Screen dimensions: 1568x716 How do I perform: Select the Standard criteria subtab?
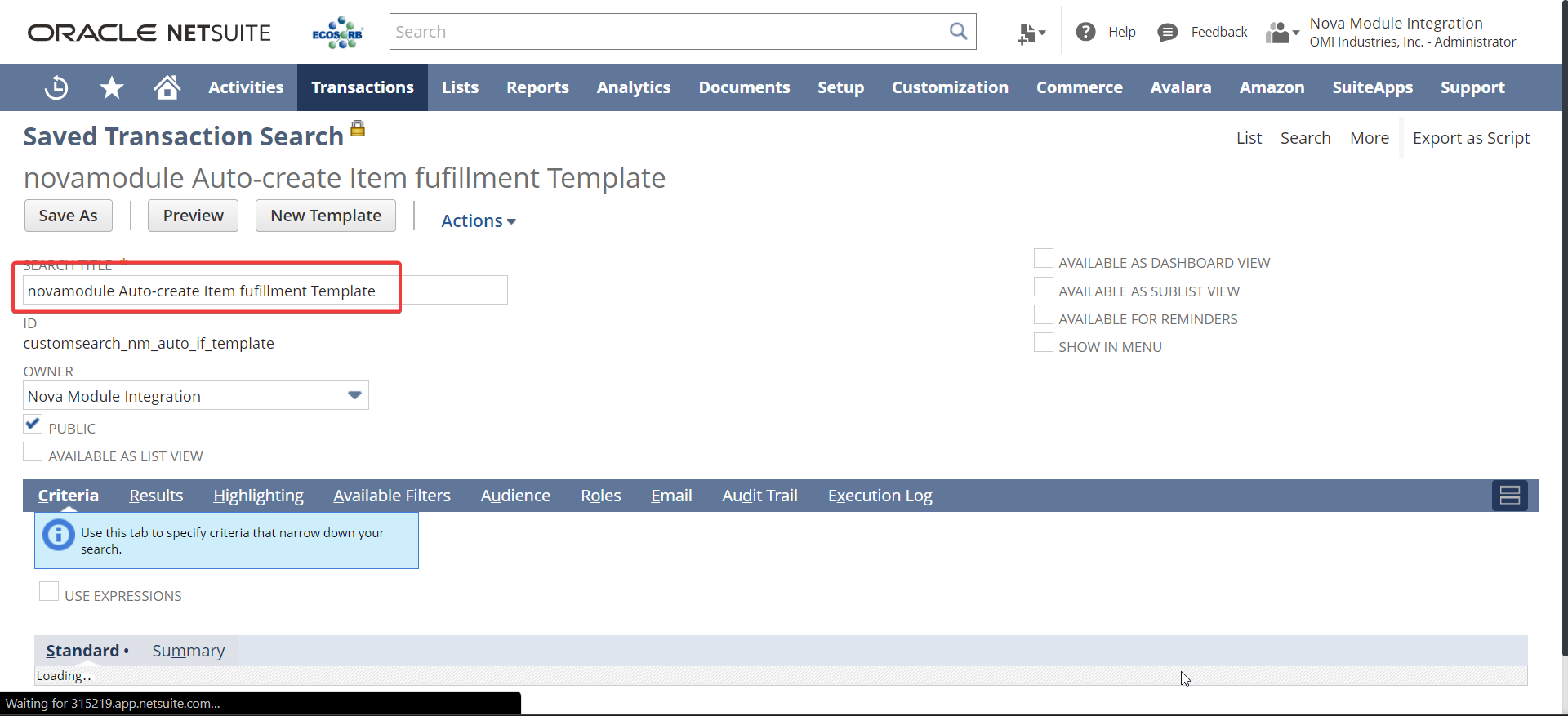pyautogui.click(x=82, y=651)
